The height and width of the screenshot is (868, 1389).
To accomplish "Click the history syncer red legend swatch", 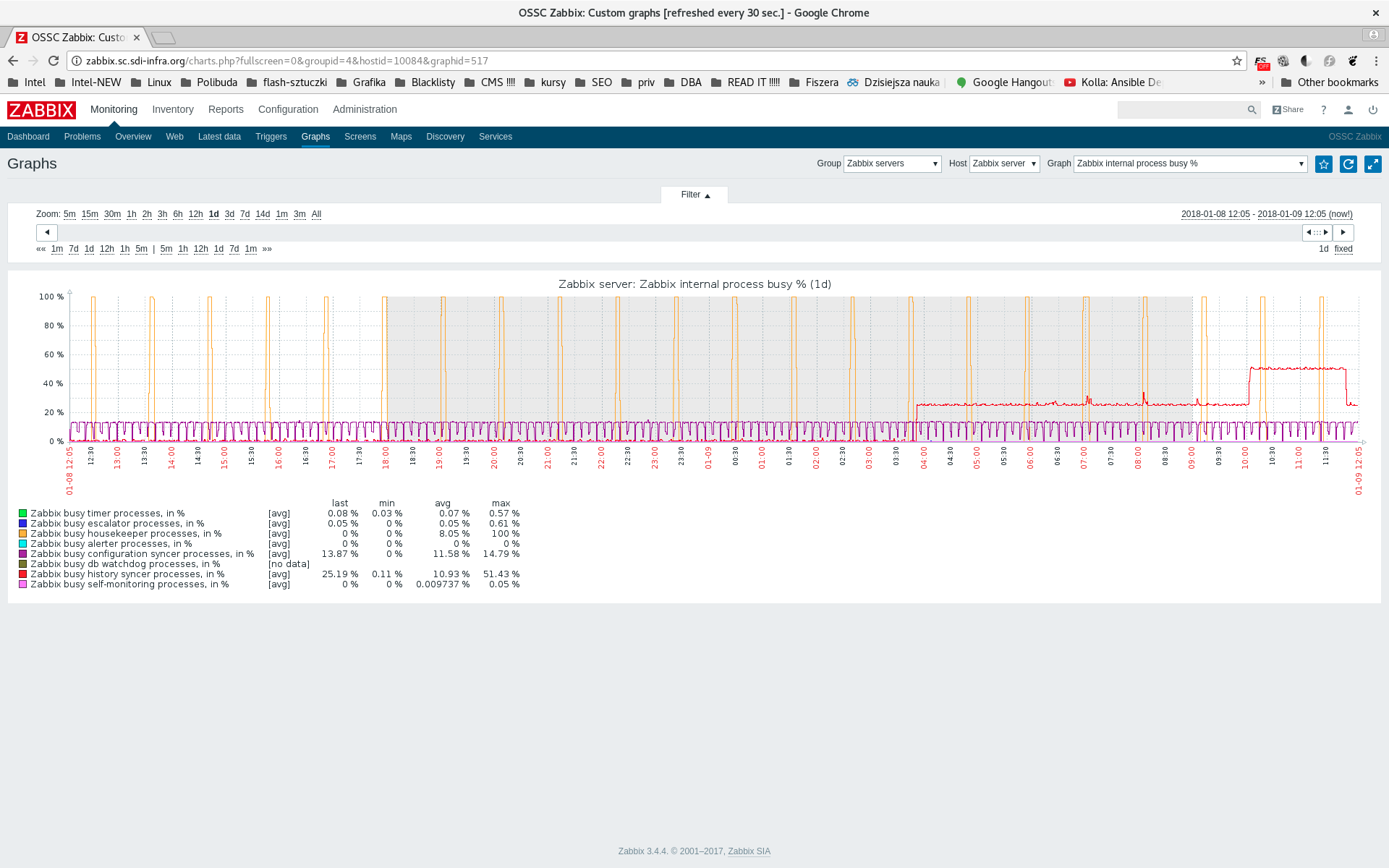I will (x=22, y=574).
